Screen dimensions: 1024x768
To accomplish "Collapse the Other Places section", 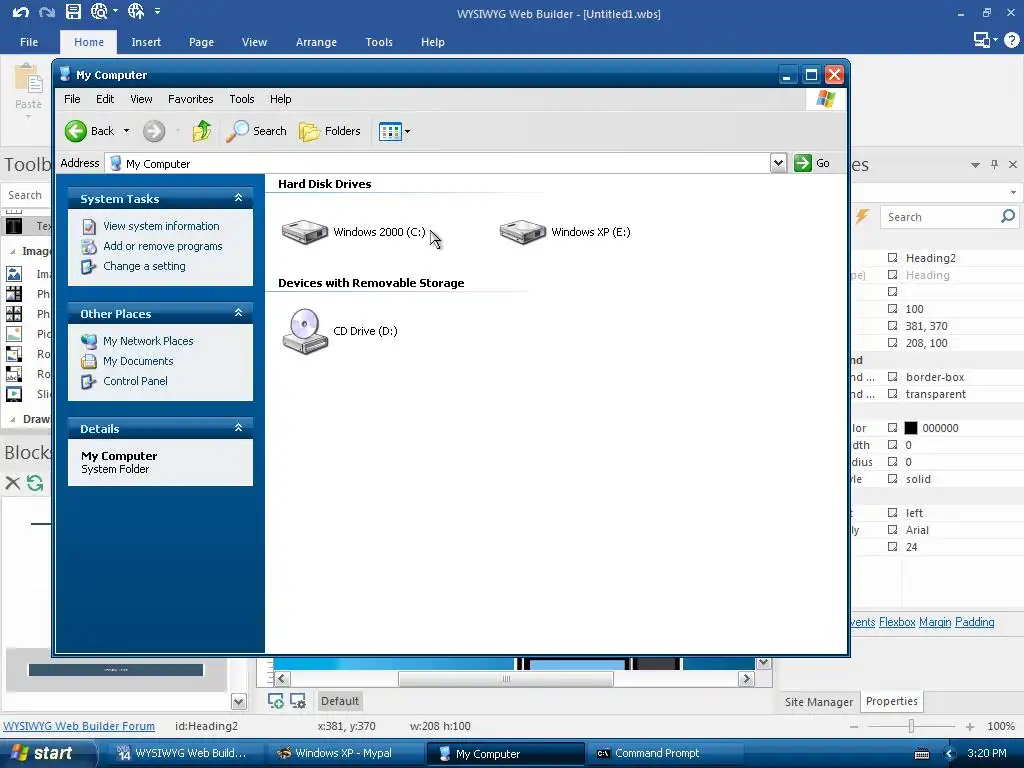I will pyautogui.click(x=238, y=313).
